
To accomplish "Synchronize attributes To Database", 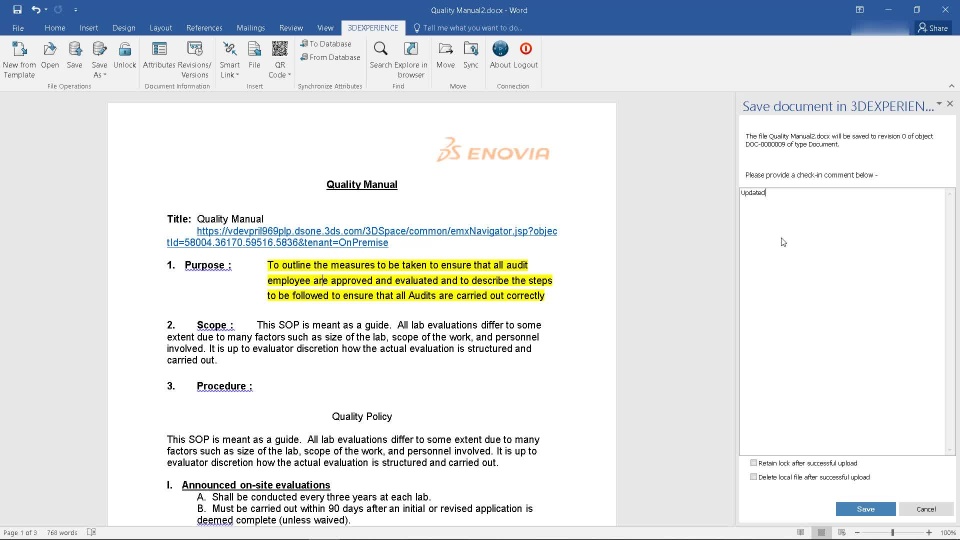I will [x=326, y=43].
